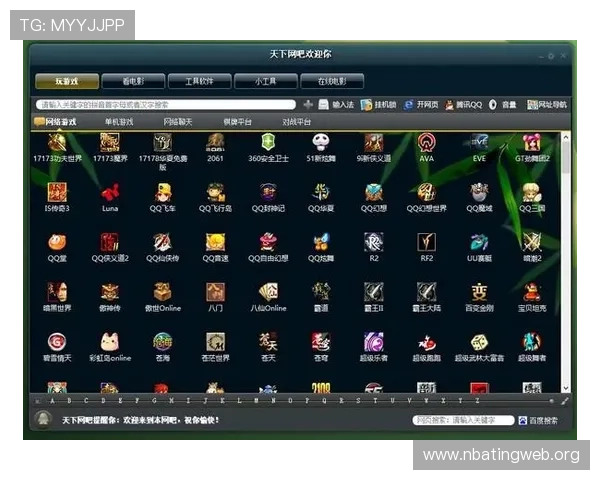Open the 宝贝坦克 game icon
Screen dimensions: 600x480
coord(532,297)
